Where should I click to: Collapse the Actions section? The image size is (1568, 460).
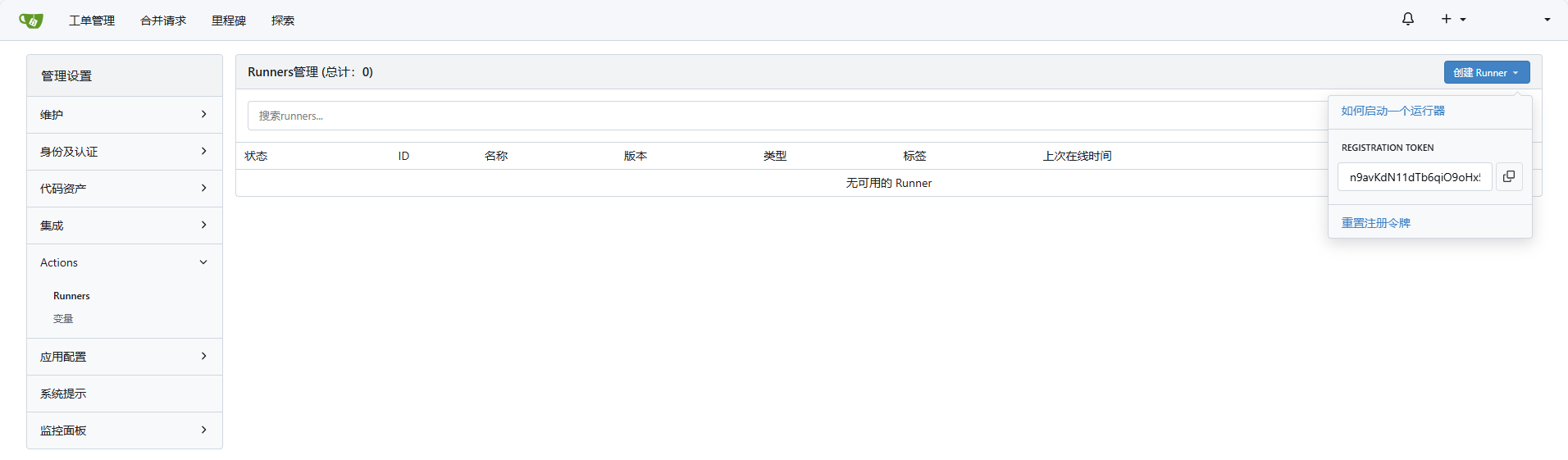pos(125,262)
